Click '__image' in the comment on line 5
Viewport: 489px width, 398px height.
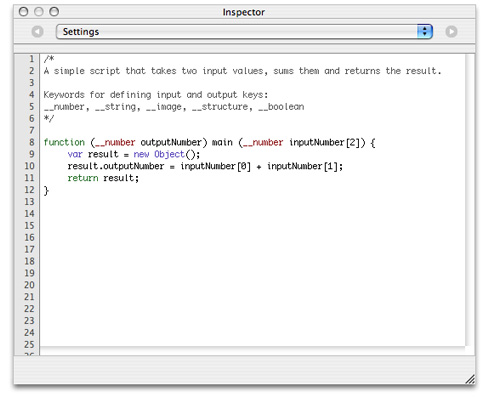[x=164, y=107]
